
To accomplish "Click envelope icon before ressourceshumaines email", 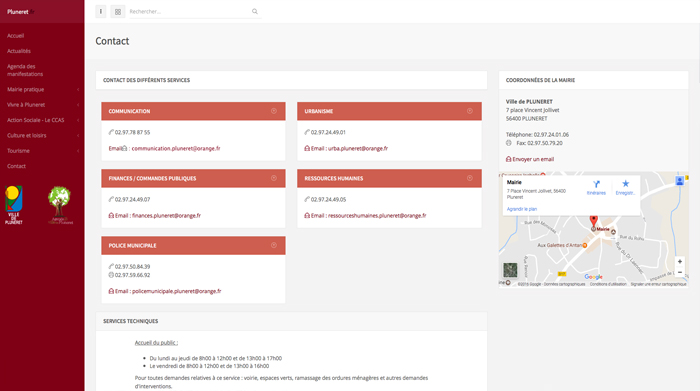I will pyautogui.click(x=307, y=216).
